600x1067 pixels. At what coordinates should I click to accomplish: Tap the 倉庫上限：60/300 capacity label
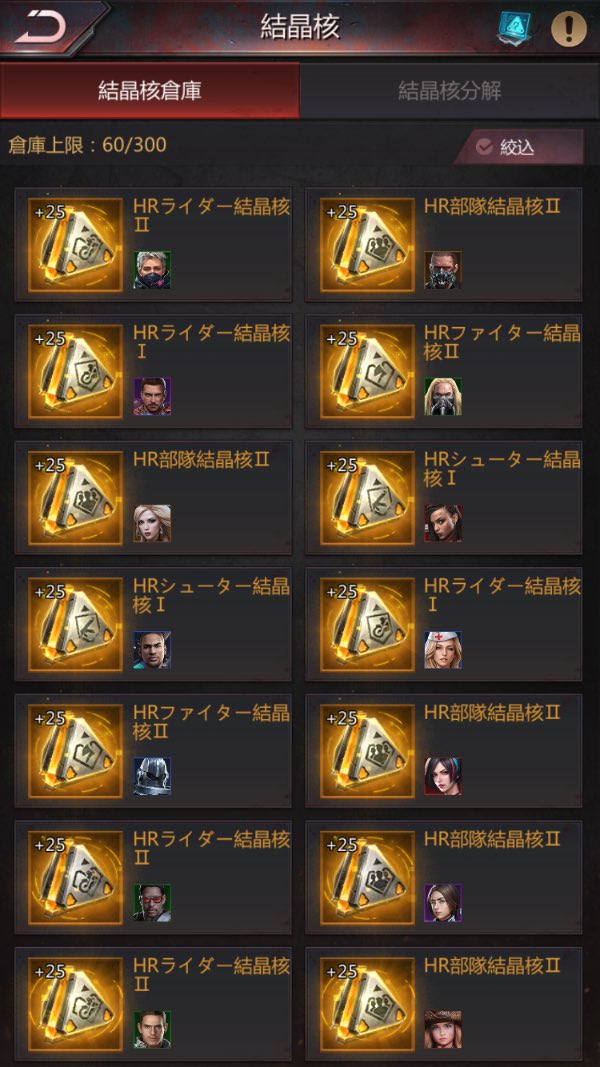87,145
